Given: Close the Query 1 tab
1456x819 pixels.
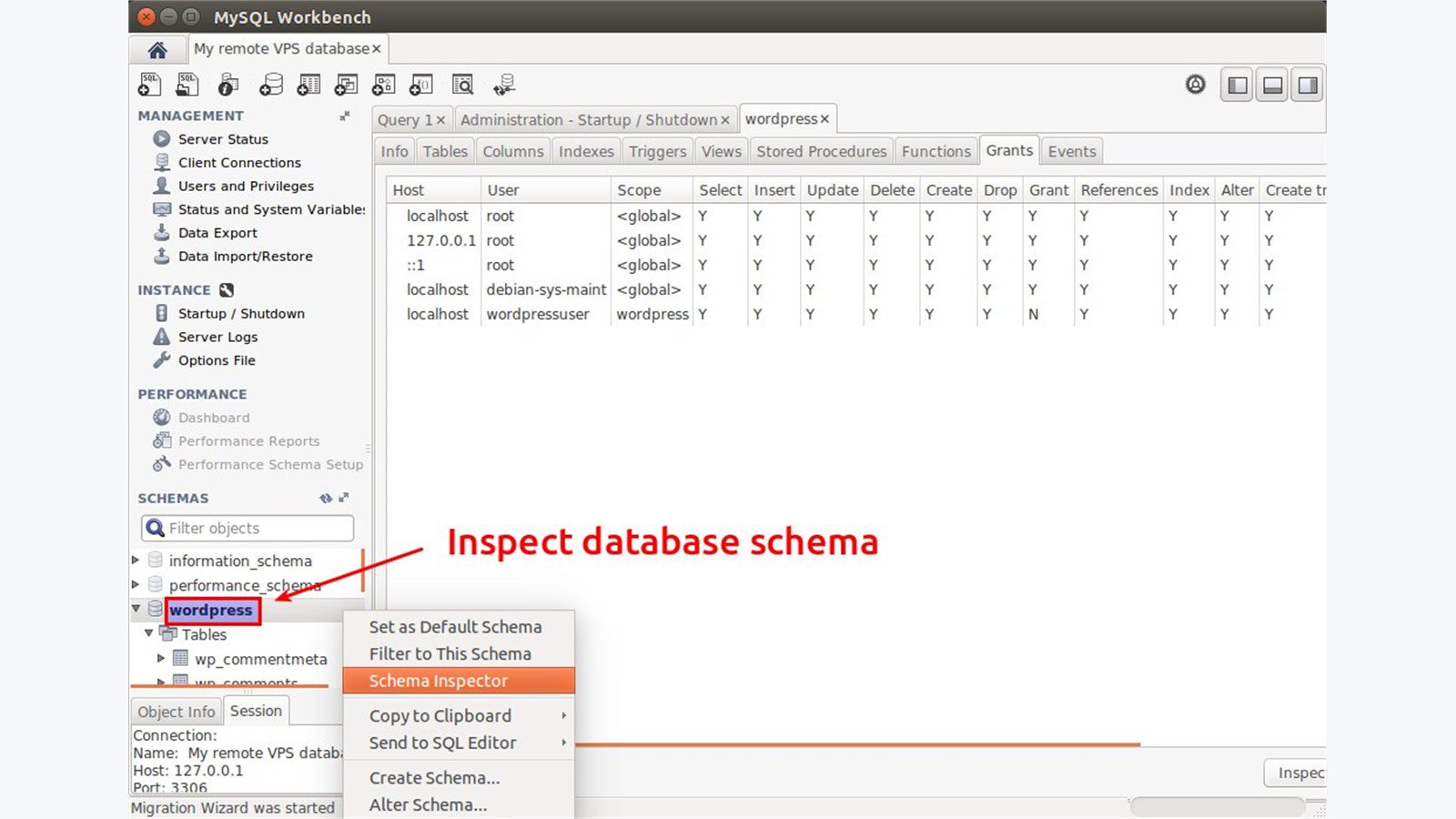Looking at the screenshot, I should (440, 120).
